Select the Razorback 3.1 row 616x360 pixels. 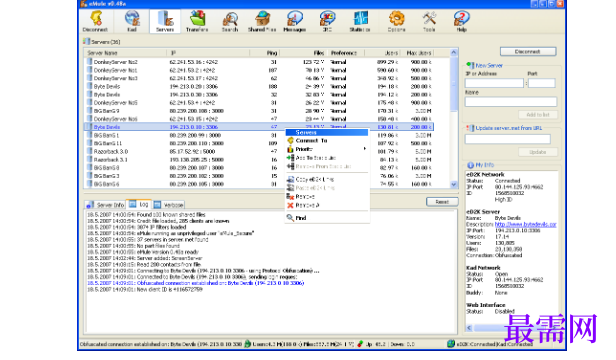point(258,160)
